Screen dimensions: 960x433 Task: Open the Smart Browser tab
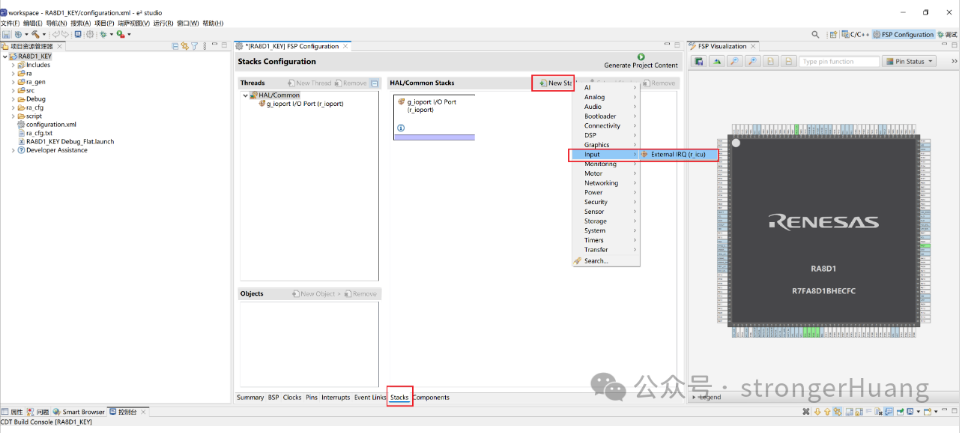(x=79, y=412)
